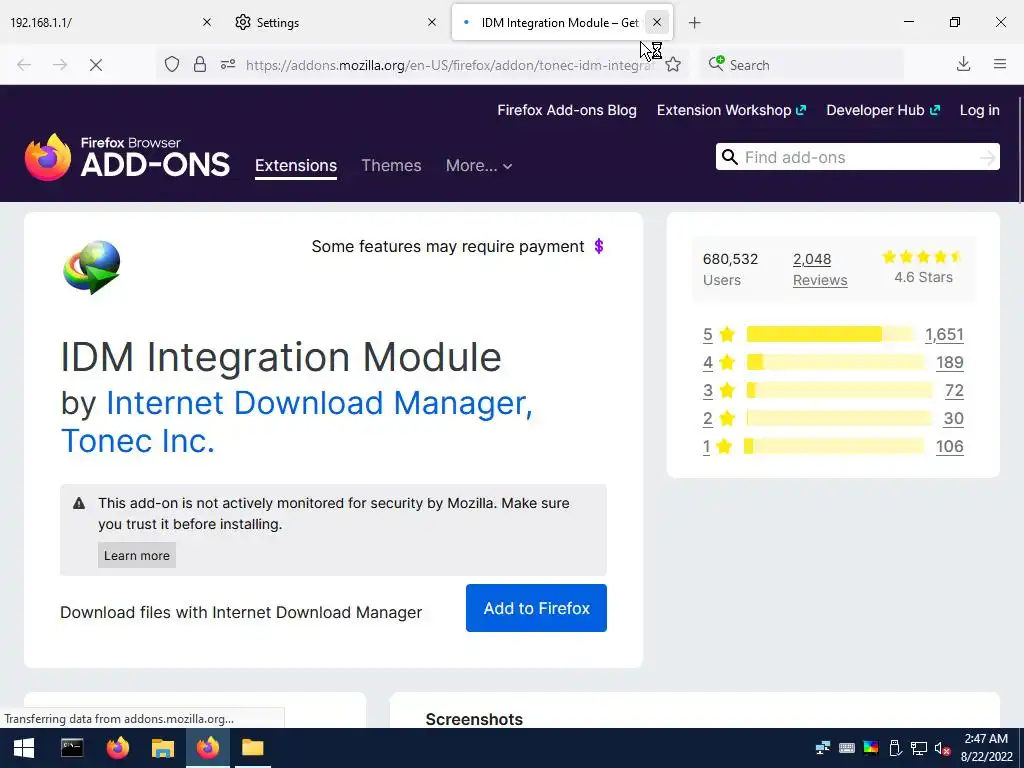The height and width of the screenshot is (768, 1024).
Task: Bookmark this page with the star icon
Action: click(673, 64)
